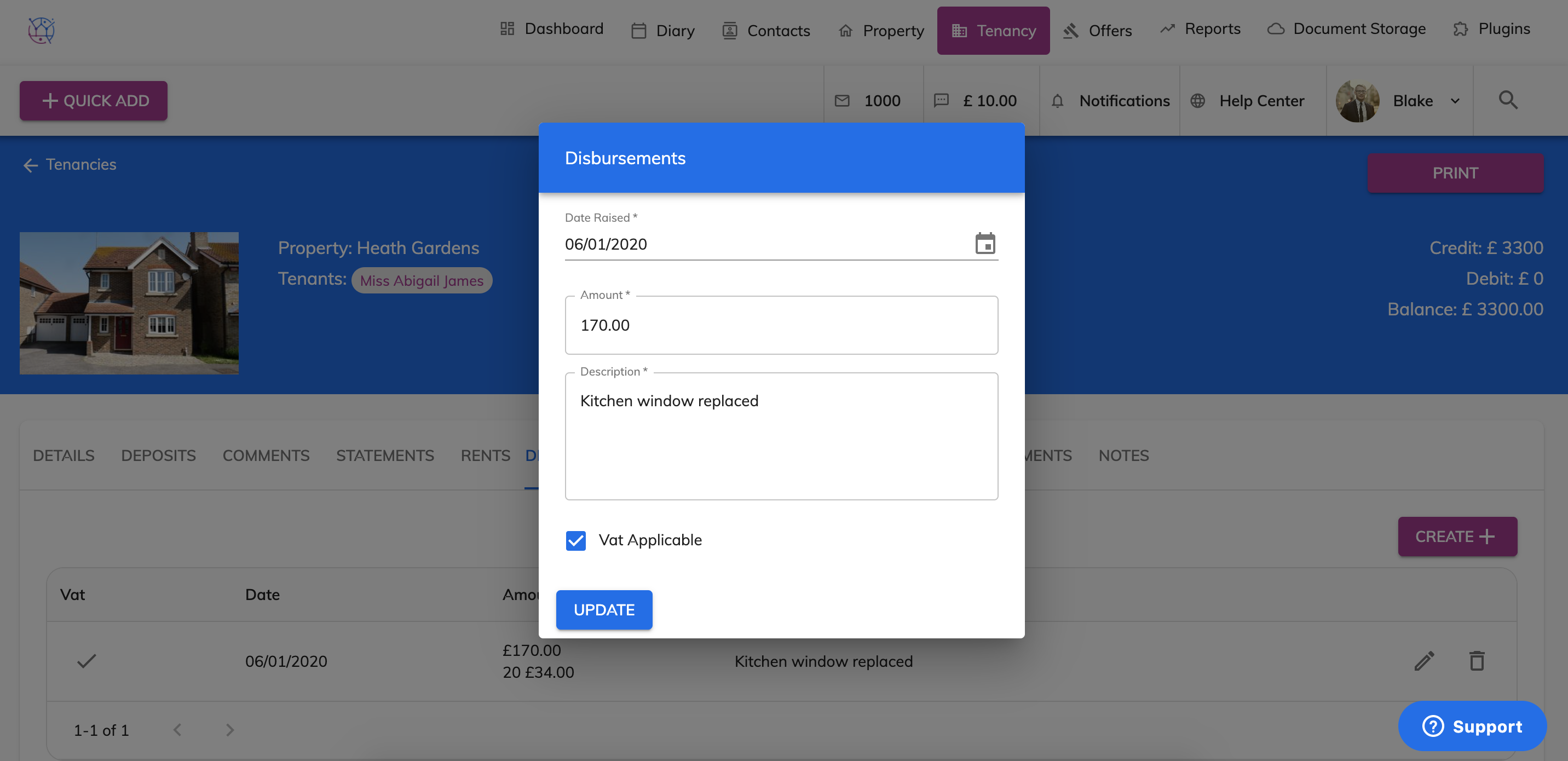Click the pencil edit icon in disbursement row
1568x761 pixels.
[x=1424, y=661]
